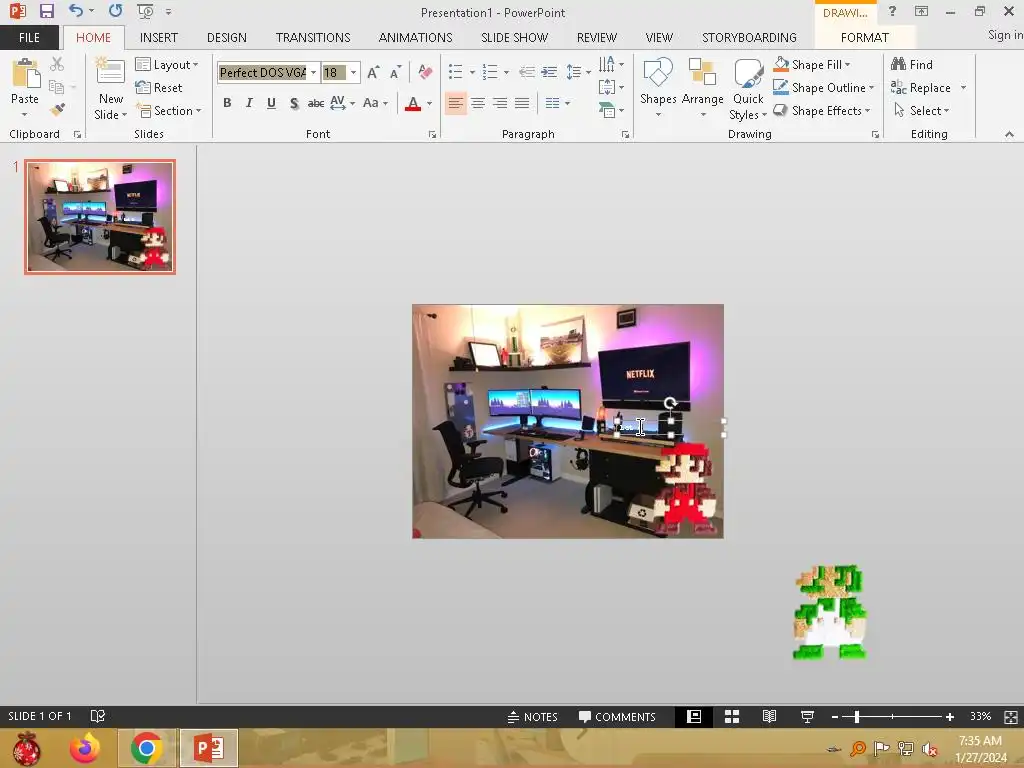This screenshot has height=768, width=1024.
Task: Align text right
Action: (x=500, y=103)
